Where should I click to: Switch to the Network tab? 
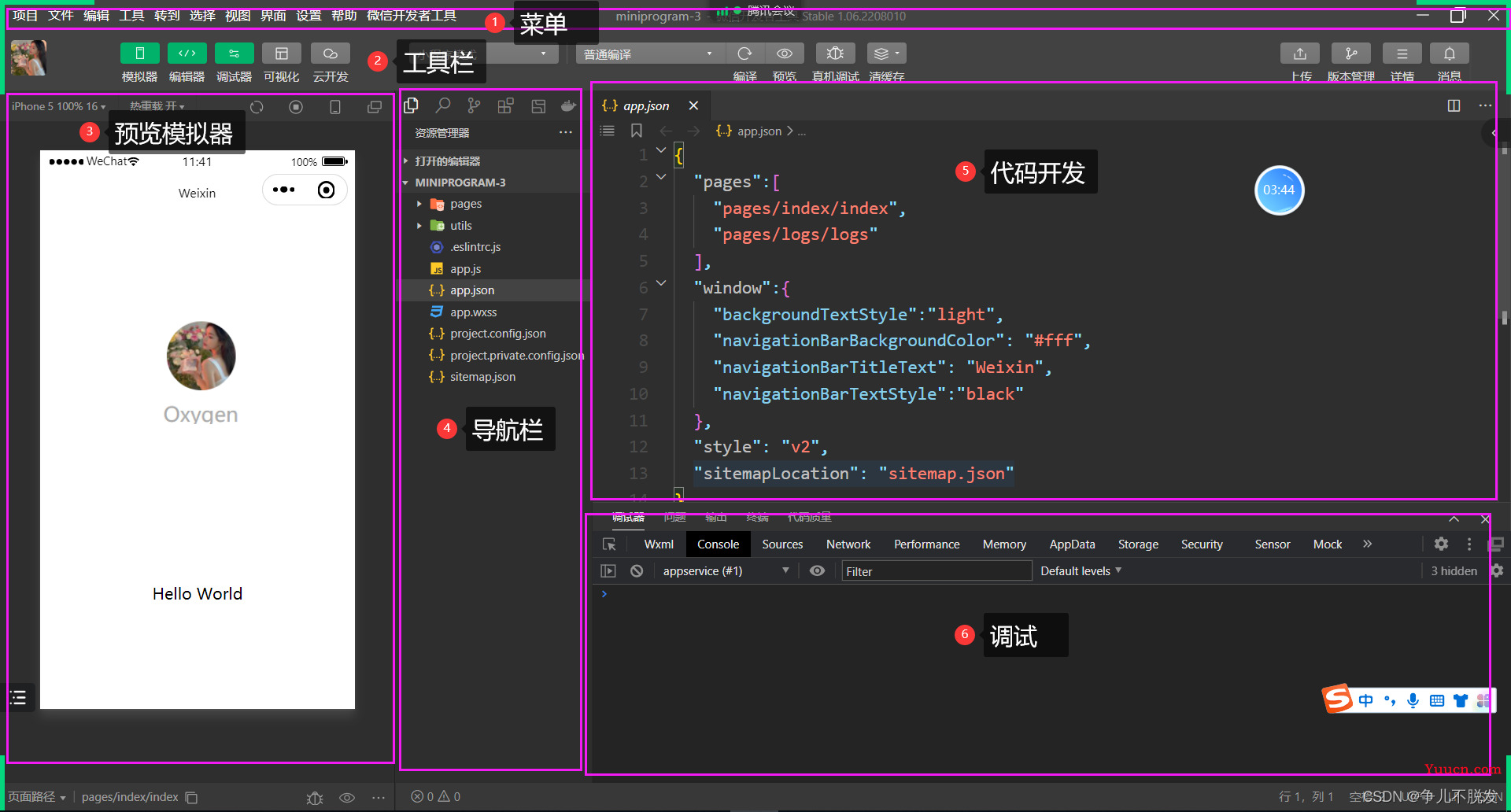coord(848,544)
